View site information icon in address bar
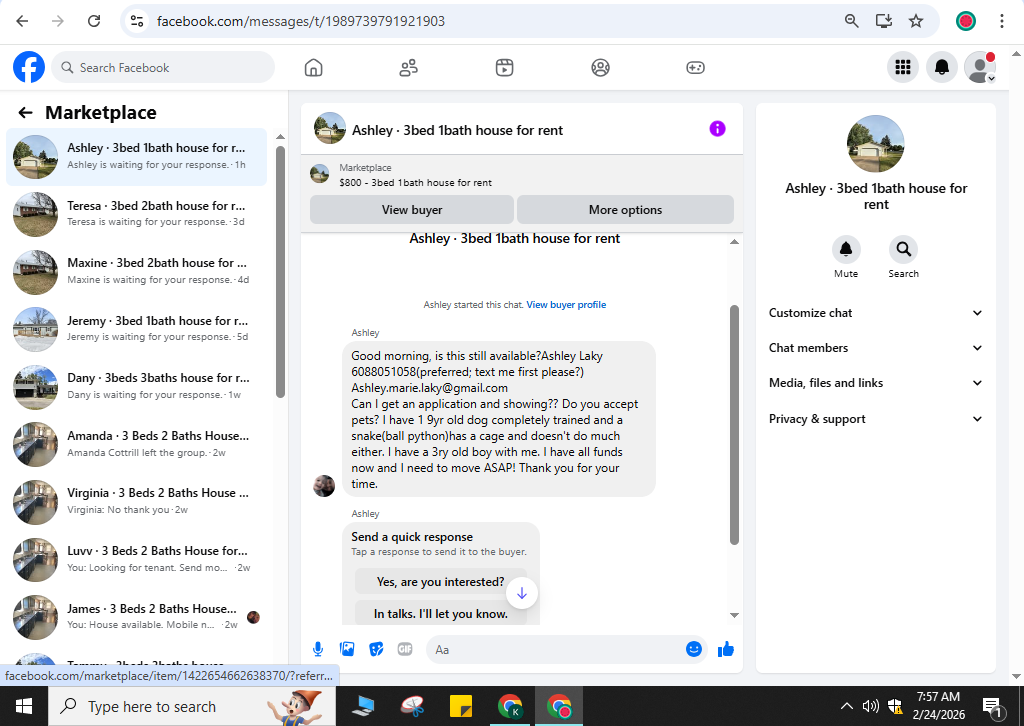Viewport: 1024px width, 726px height. coord(137,21)
